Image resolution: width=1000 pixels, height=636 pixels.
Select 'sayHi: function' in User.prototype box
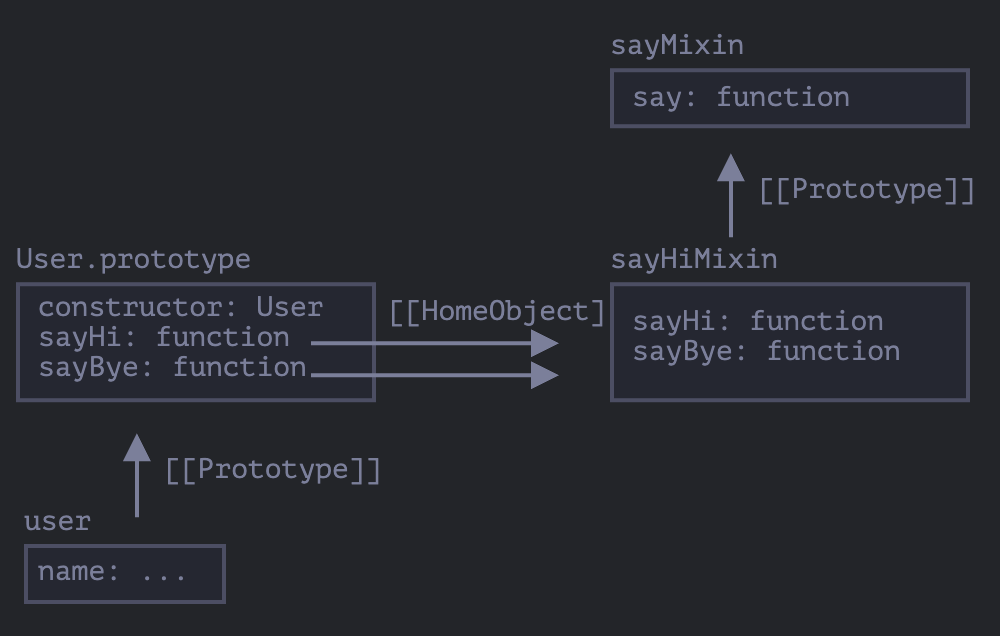pos(164,337)
